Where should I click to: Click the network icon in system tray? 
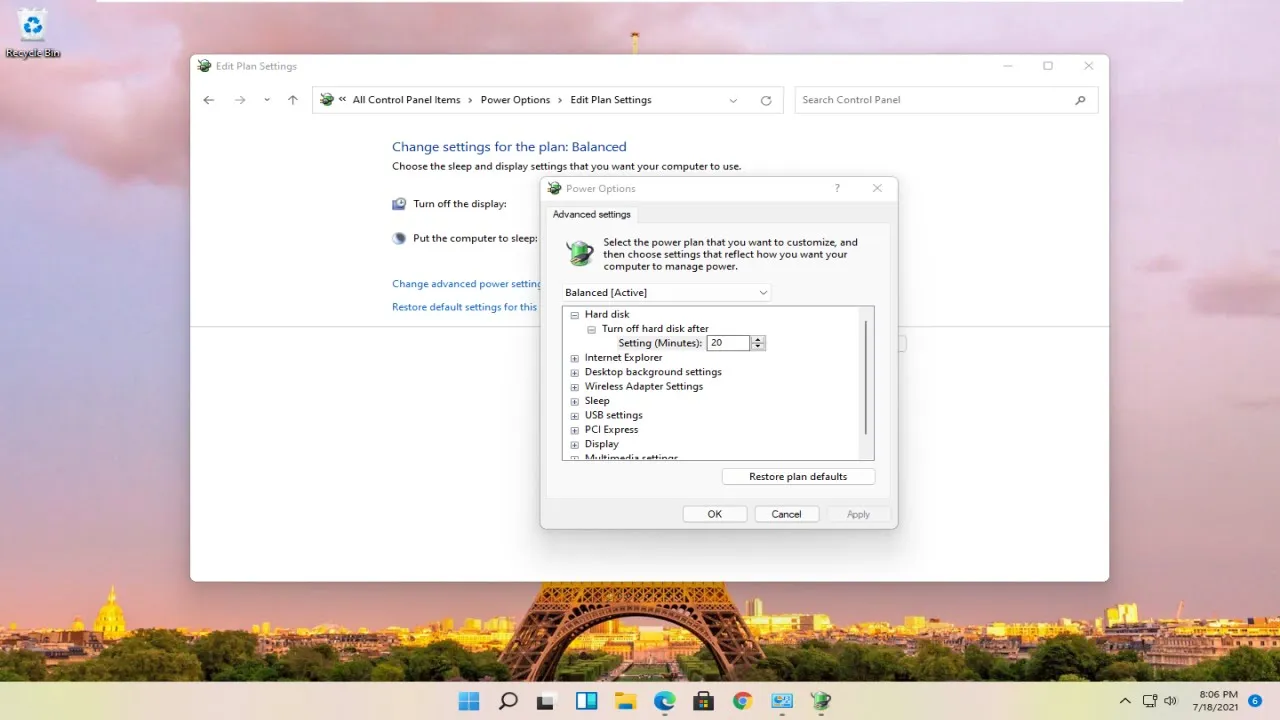click(1150, 701)
